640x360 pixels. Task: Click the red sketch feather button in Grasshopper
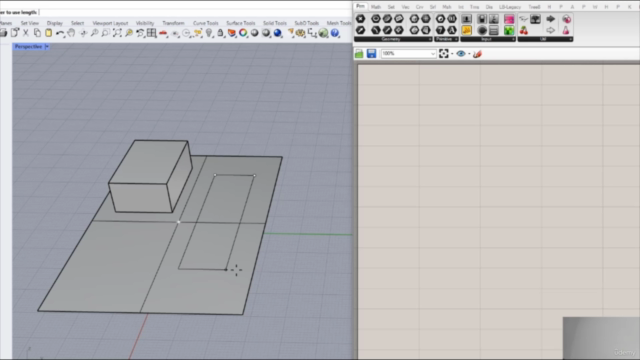[477, 53]
